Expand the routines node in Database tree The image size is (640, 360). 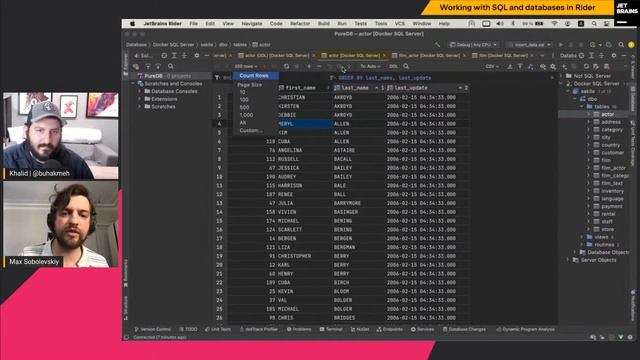click(x=582, y=245)
